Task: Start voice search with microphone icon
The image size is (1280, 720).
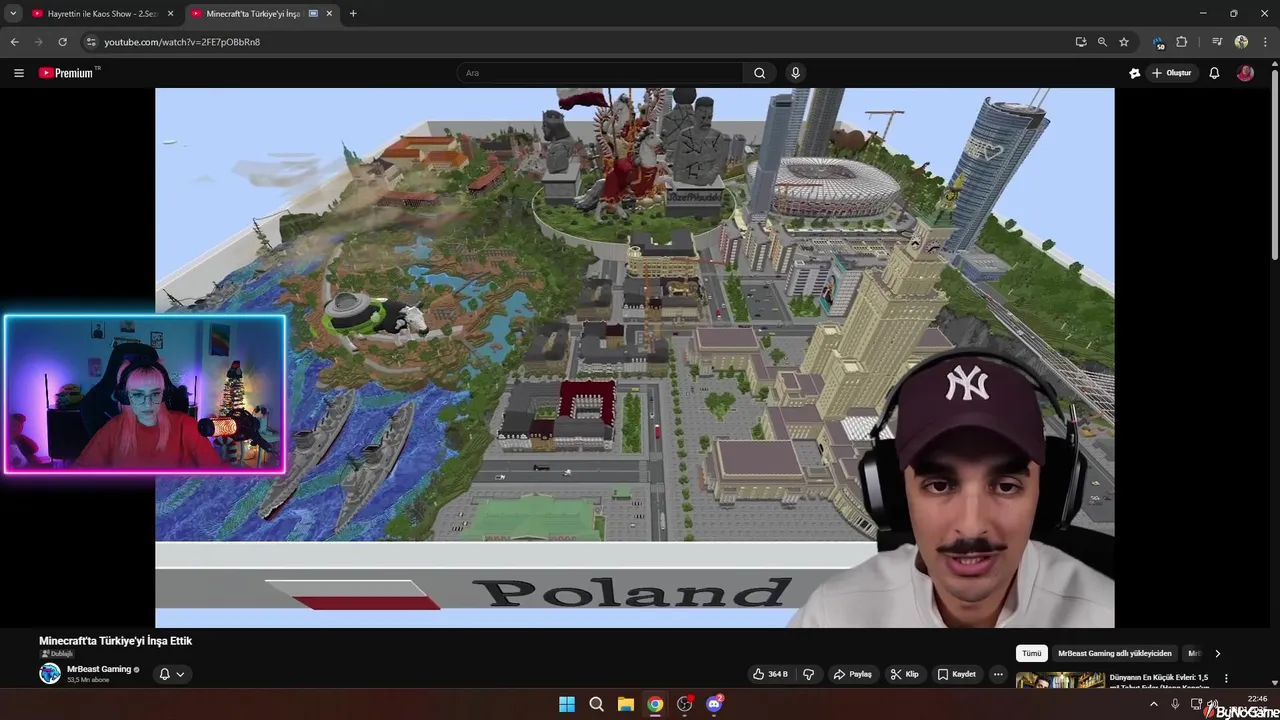Action: point(795,73)
